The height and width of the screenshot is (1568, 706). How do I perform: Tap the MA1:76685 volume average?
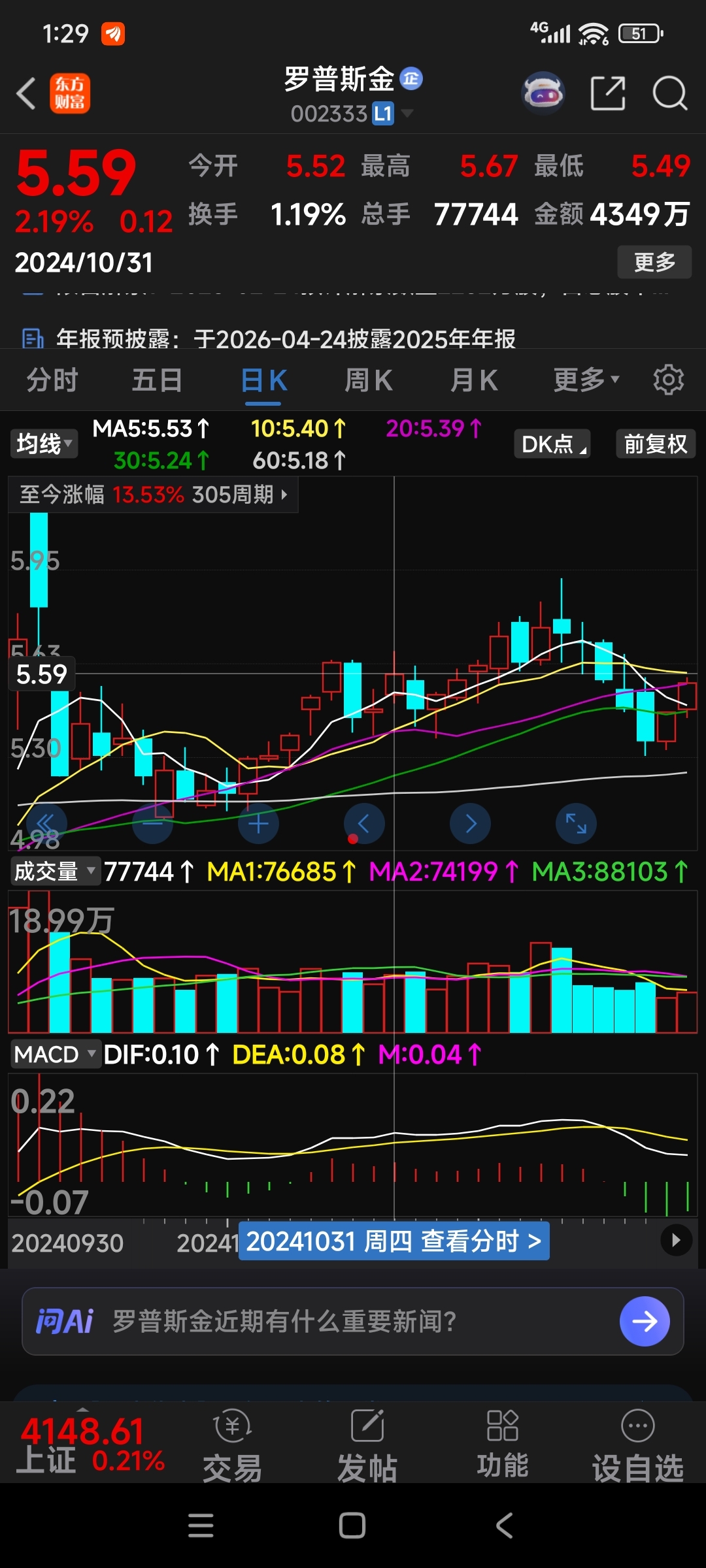click(281, 872)
